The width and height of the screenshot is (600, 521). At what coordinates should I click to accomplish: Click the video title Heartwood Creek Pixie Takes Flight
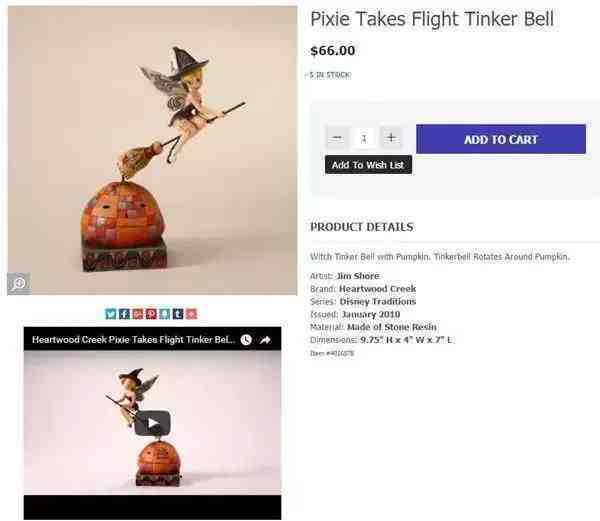point(133,340)
